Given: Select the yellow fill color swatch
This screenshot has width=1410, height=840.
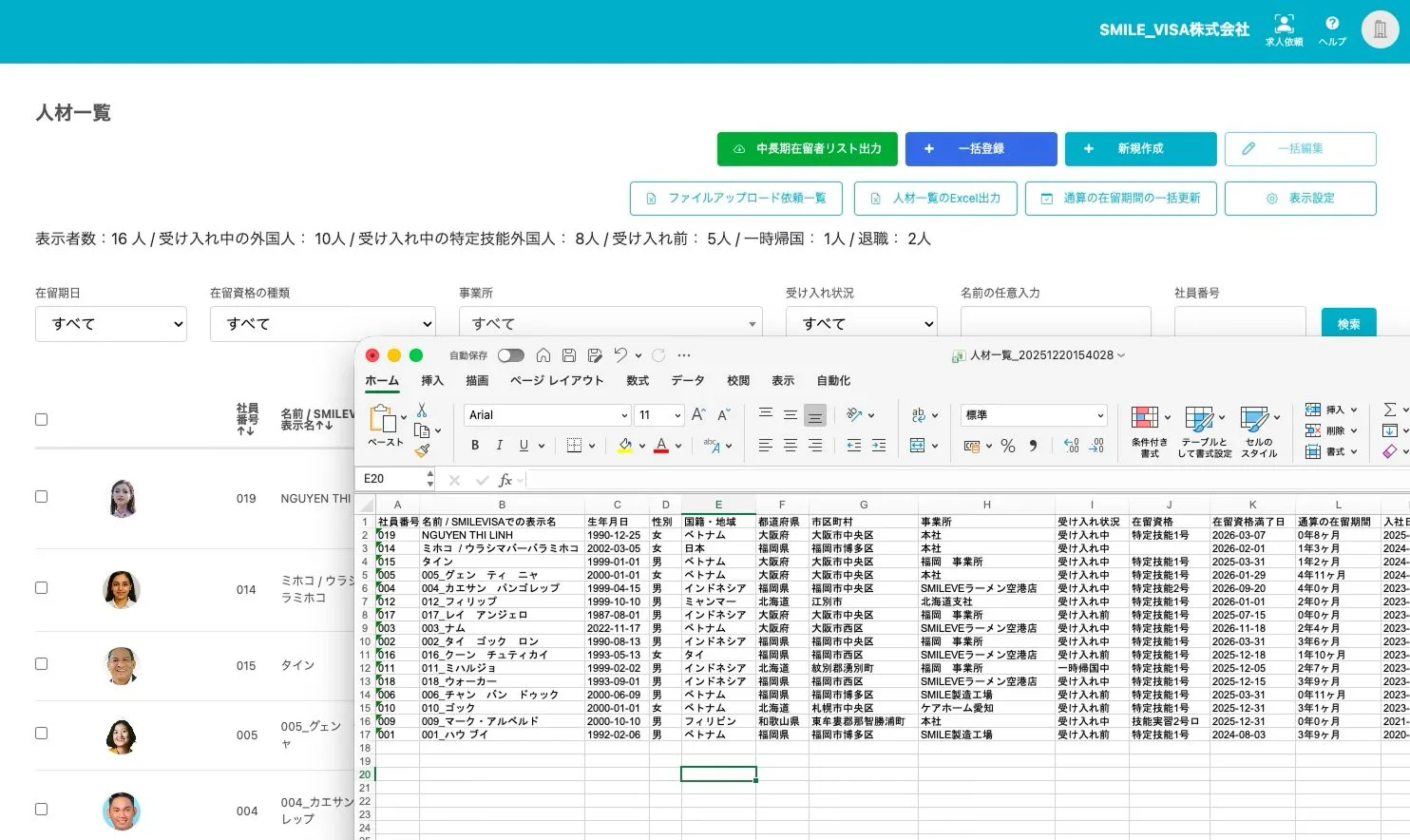Looking at the screenshot, I should (624, 449).
